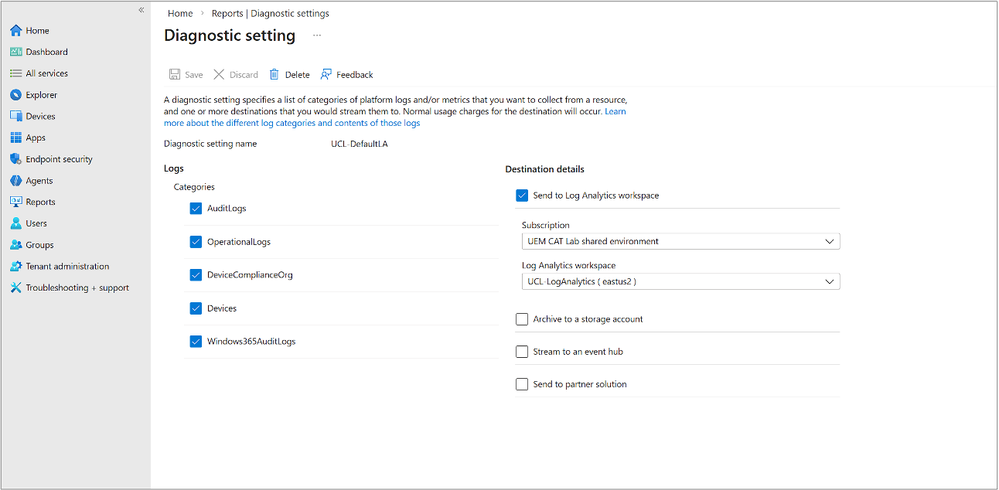The image size is (999, 490).
Task: Toggle the Windows365AuditLogs checkbox
Action: pyautogui.click(x=196, y=341)
